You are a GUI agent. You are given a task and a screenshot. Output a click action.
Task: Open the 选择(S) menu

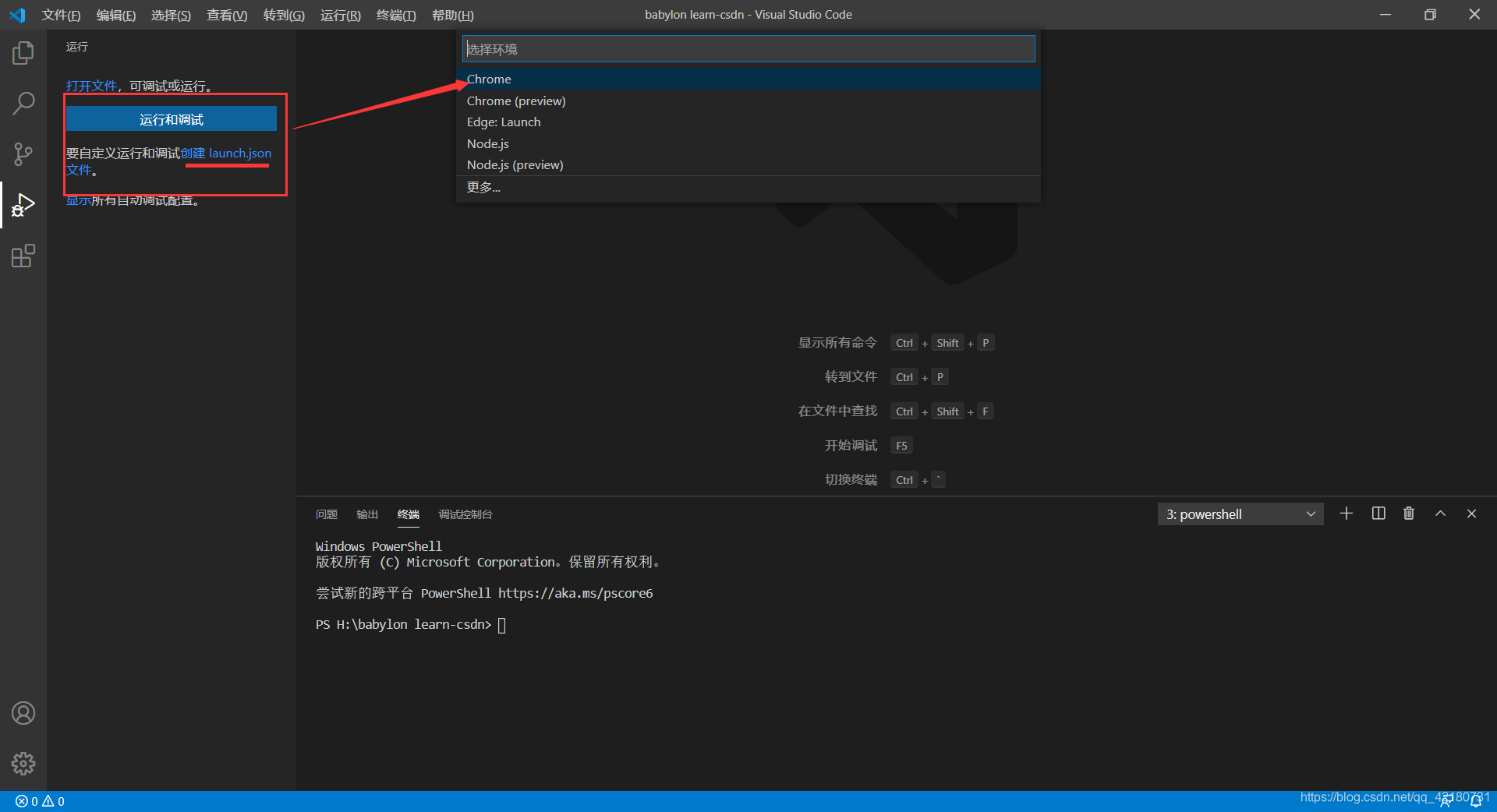(x=171, y=15)
